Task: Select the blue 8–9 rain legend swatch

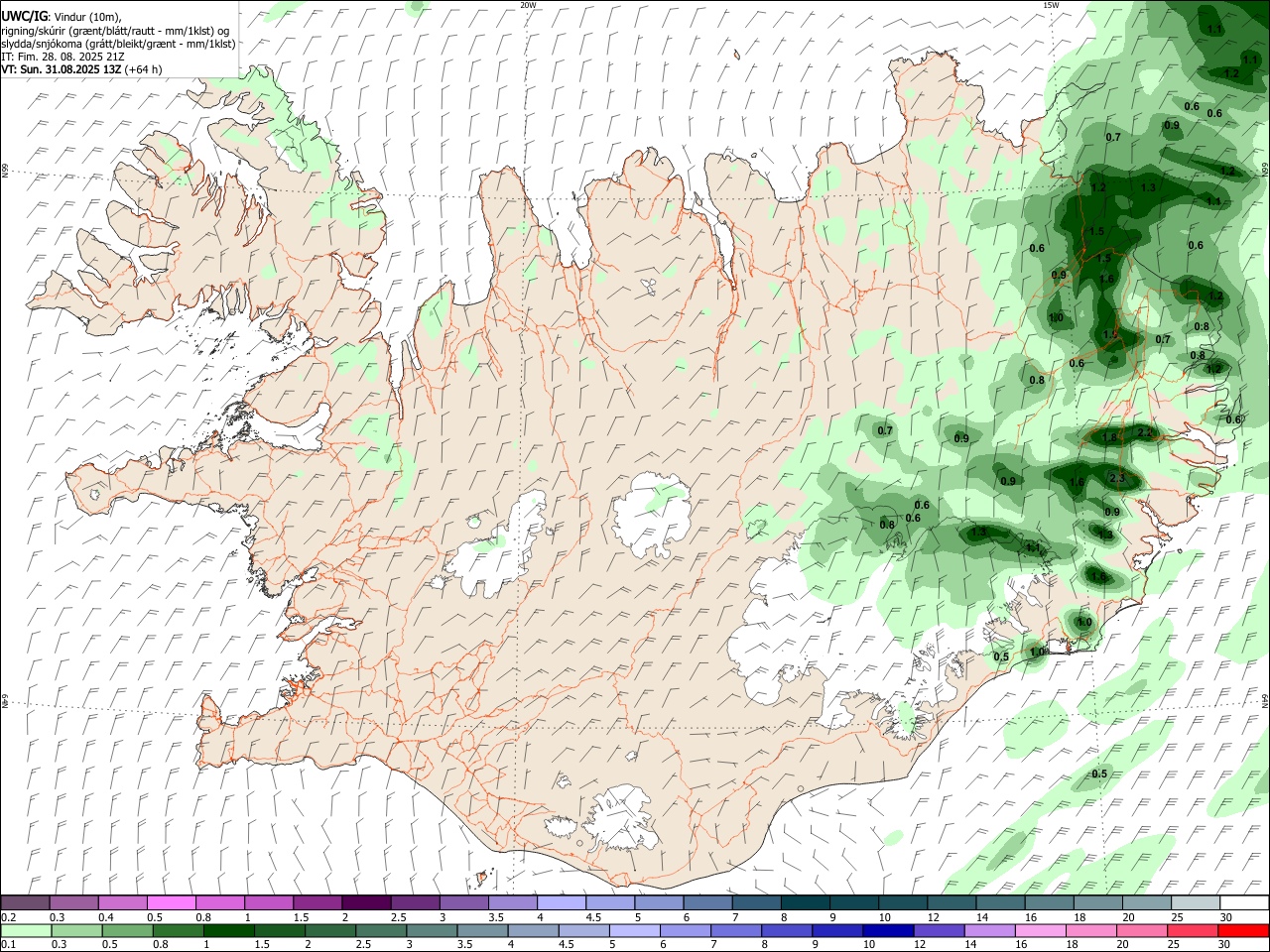Action: pos(789,930)
